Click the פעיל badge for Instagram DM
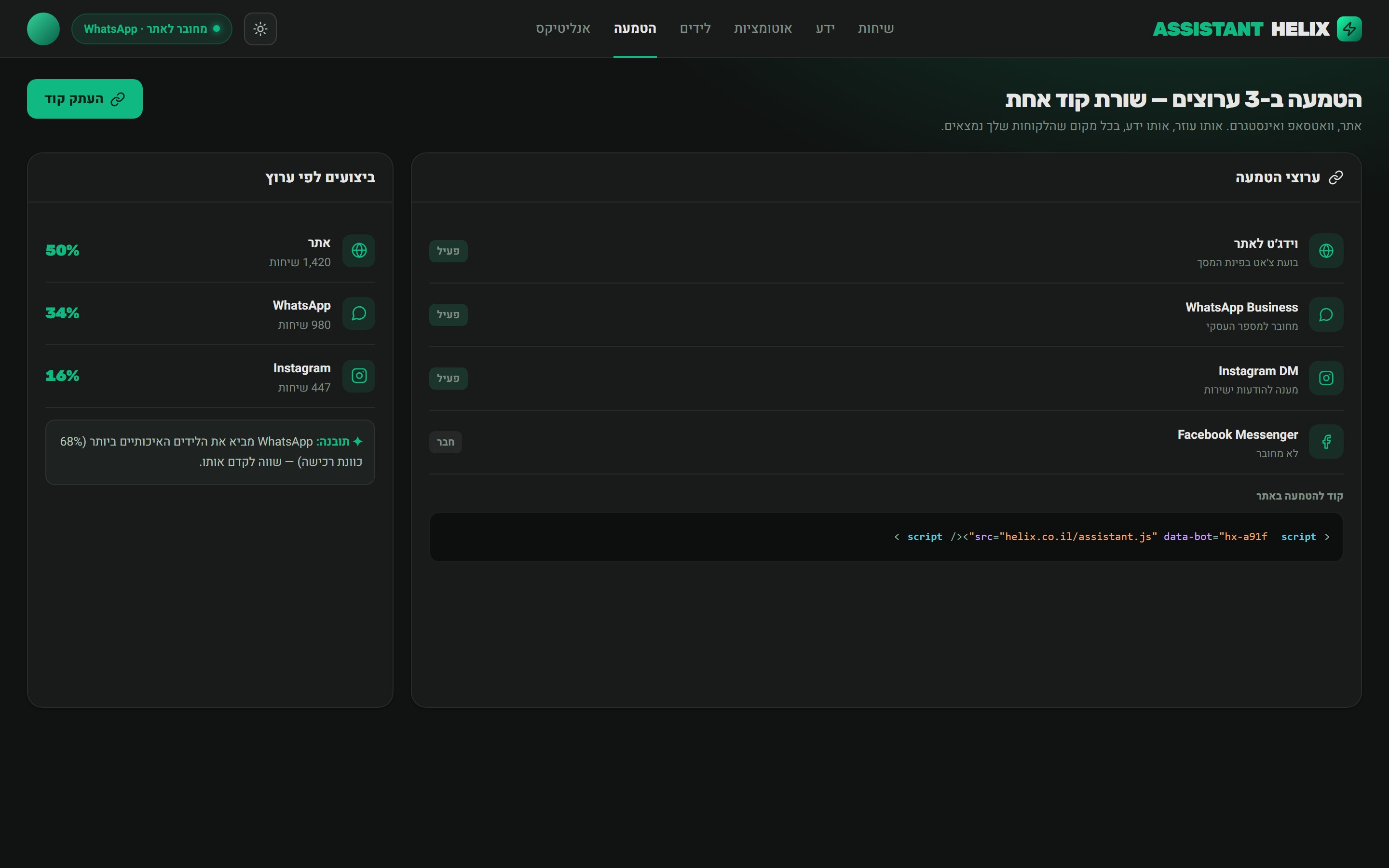The height and width of the screenshot is (868, 1389). click(448, 379)
